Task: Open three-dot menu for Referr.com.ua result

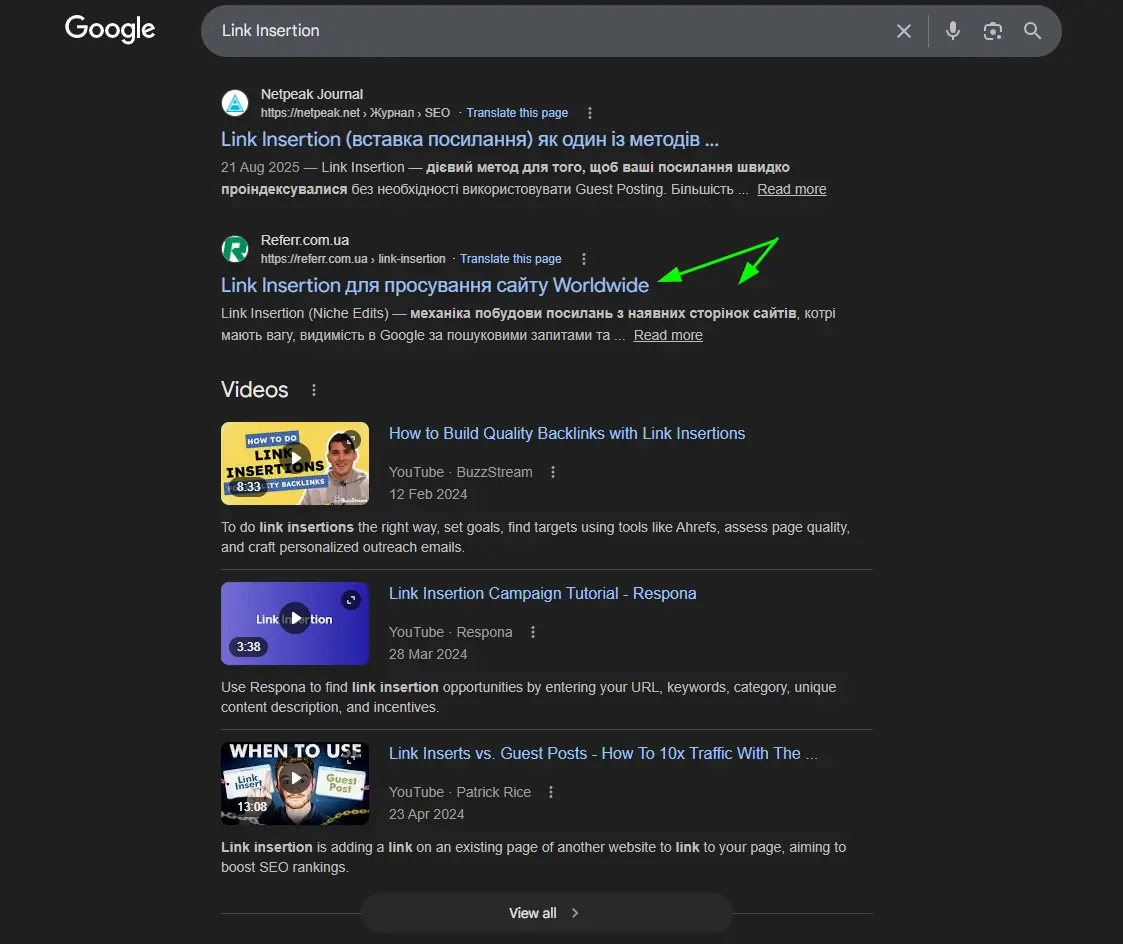Action: (x=584, y=259)
